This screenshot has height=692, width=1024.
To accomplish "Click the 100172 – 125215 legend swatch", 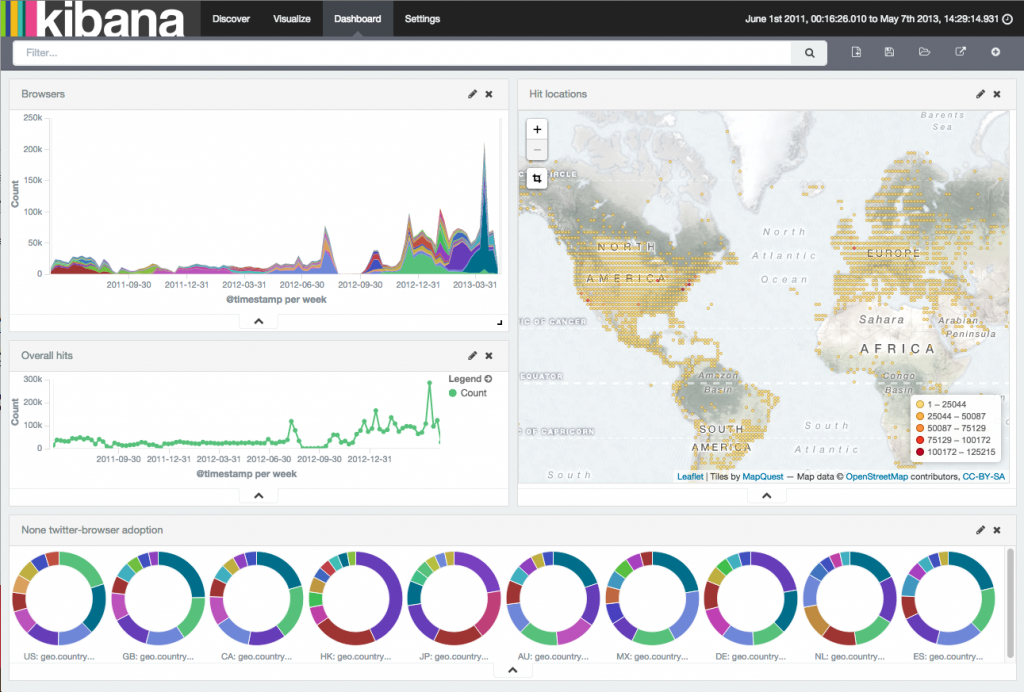I will click(x=920, y=452).
